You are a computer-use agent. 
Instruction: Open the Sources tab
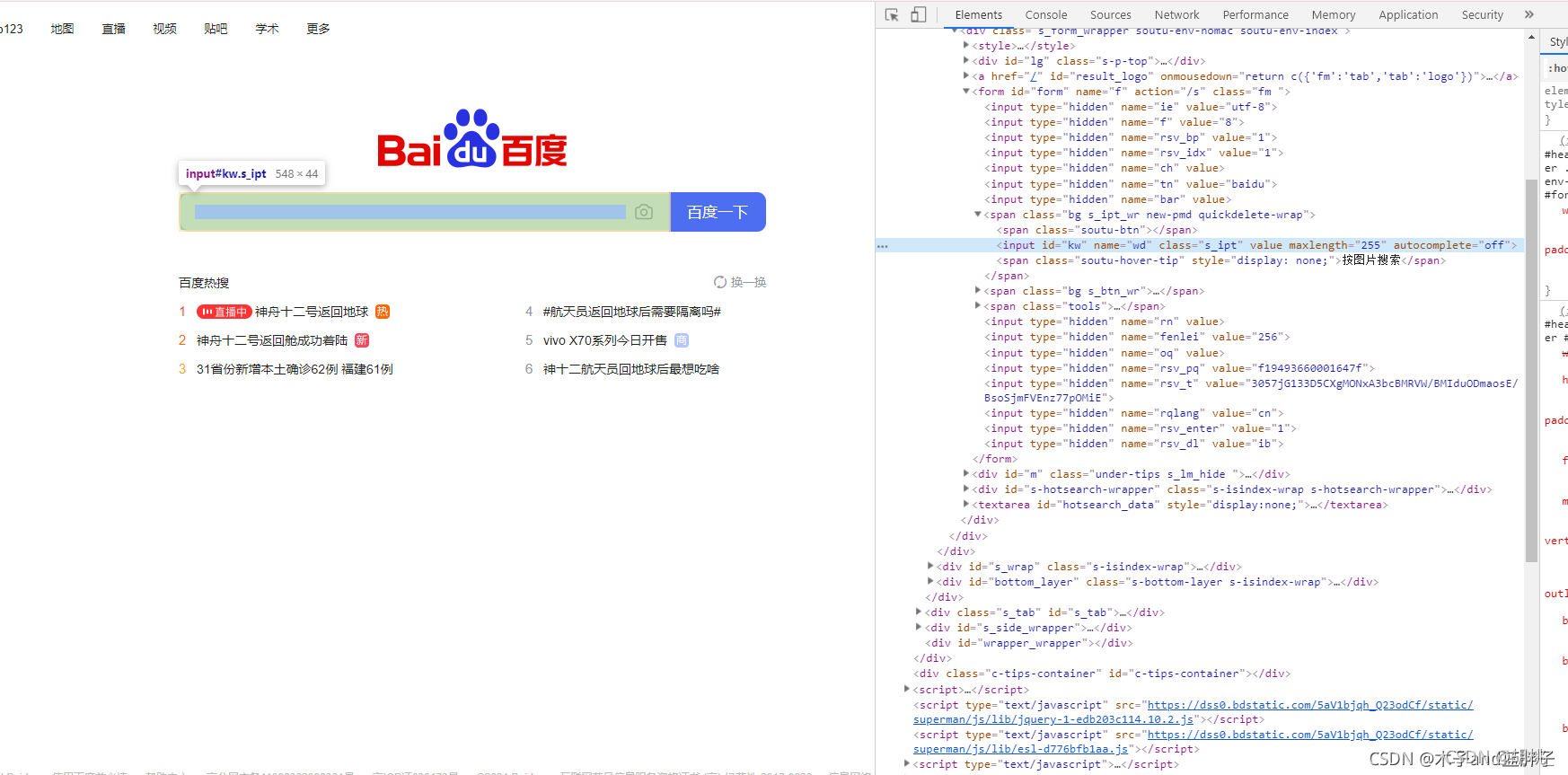1111,14
